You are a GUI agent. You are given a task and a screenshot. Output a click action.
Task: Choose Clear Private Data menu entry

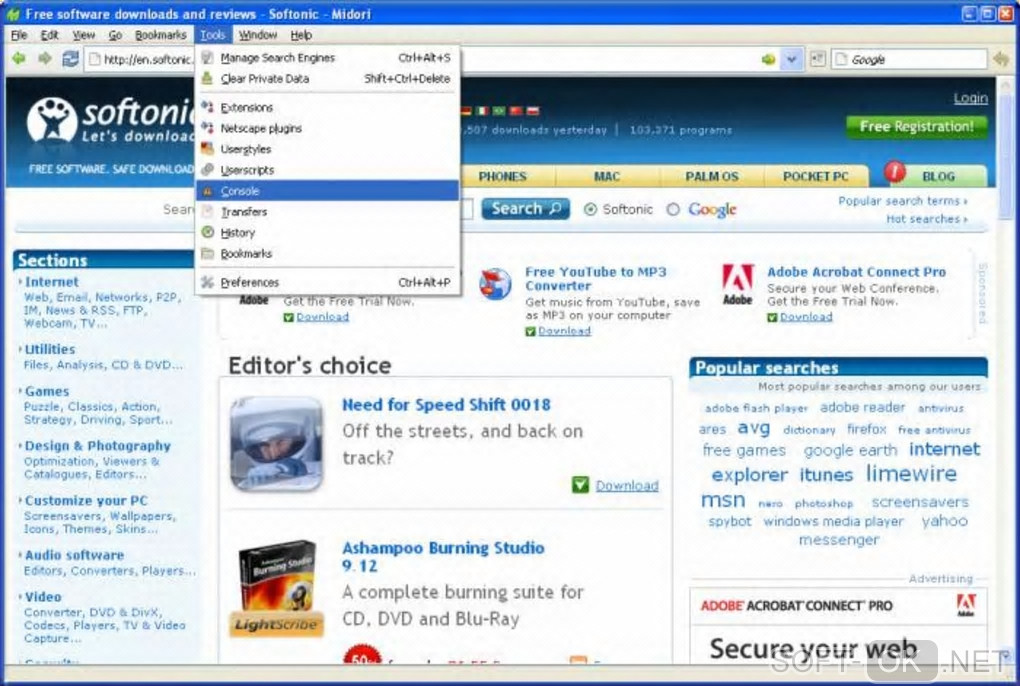point(327,79)
